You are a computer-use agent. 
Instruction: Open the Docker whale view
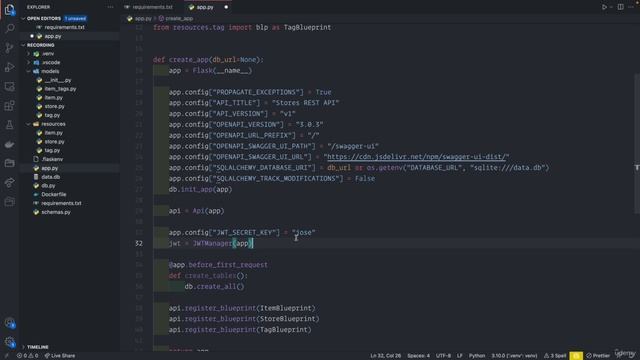9,144
